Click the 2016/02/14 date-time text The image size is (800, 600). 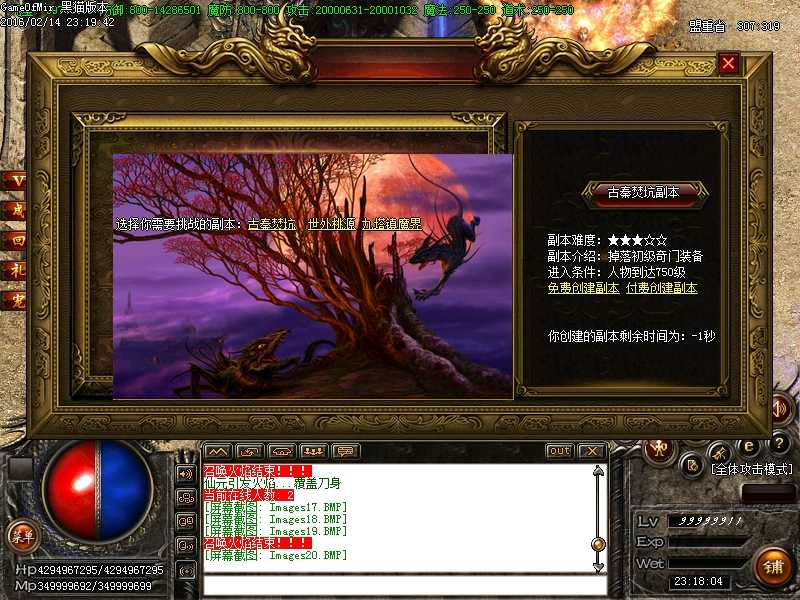[x=58, y=22]
